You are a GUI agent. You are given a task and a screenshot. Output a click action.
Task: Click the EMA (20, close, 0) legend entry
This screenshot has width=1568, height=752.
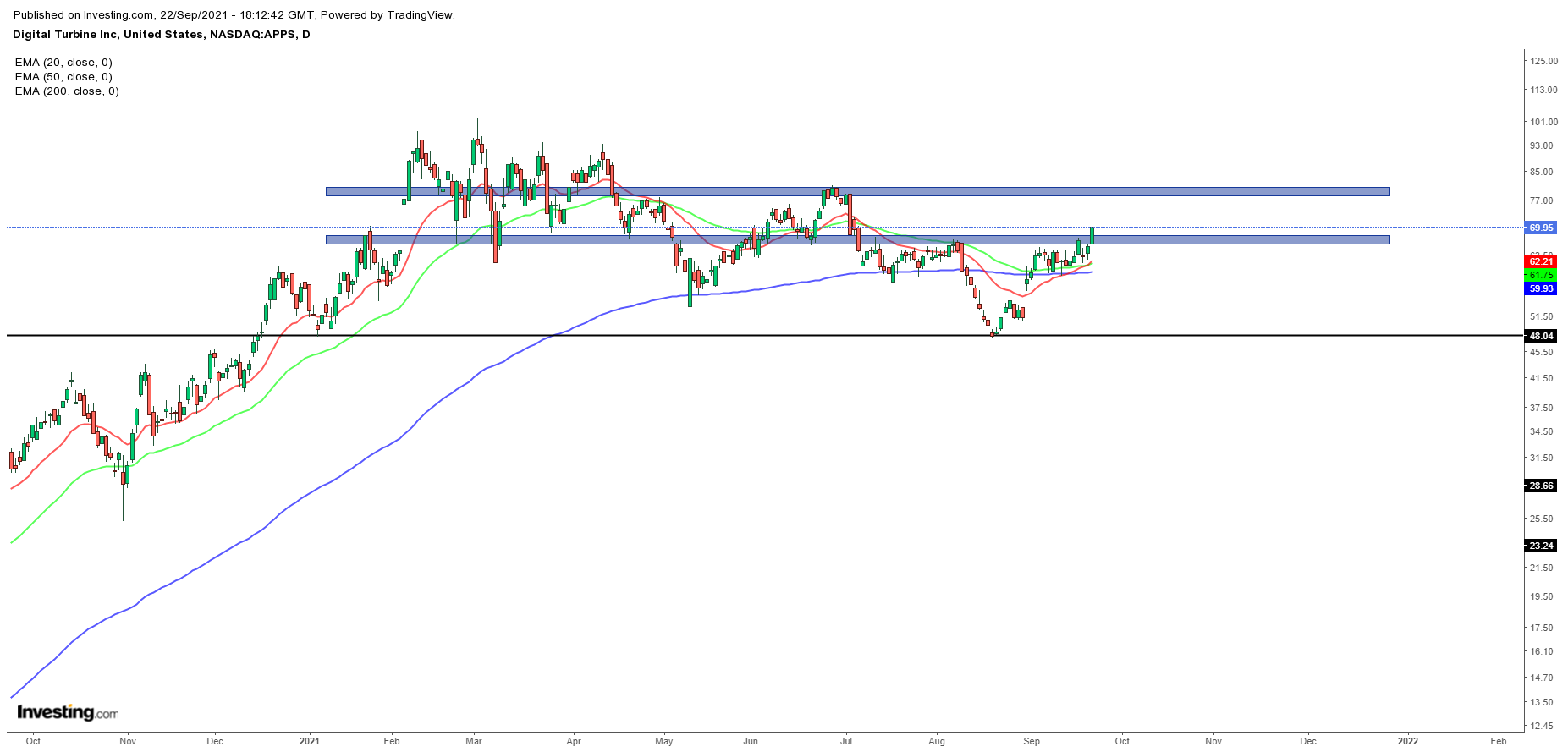click(x=63, y=63)
